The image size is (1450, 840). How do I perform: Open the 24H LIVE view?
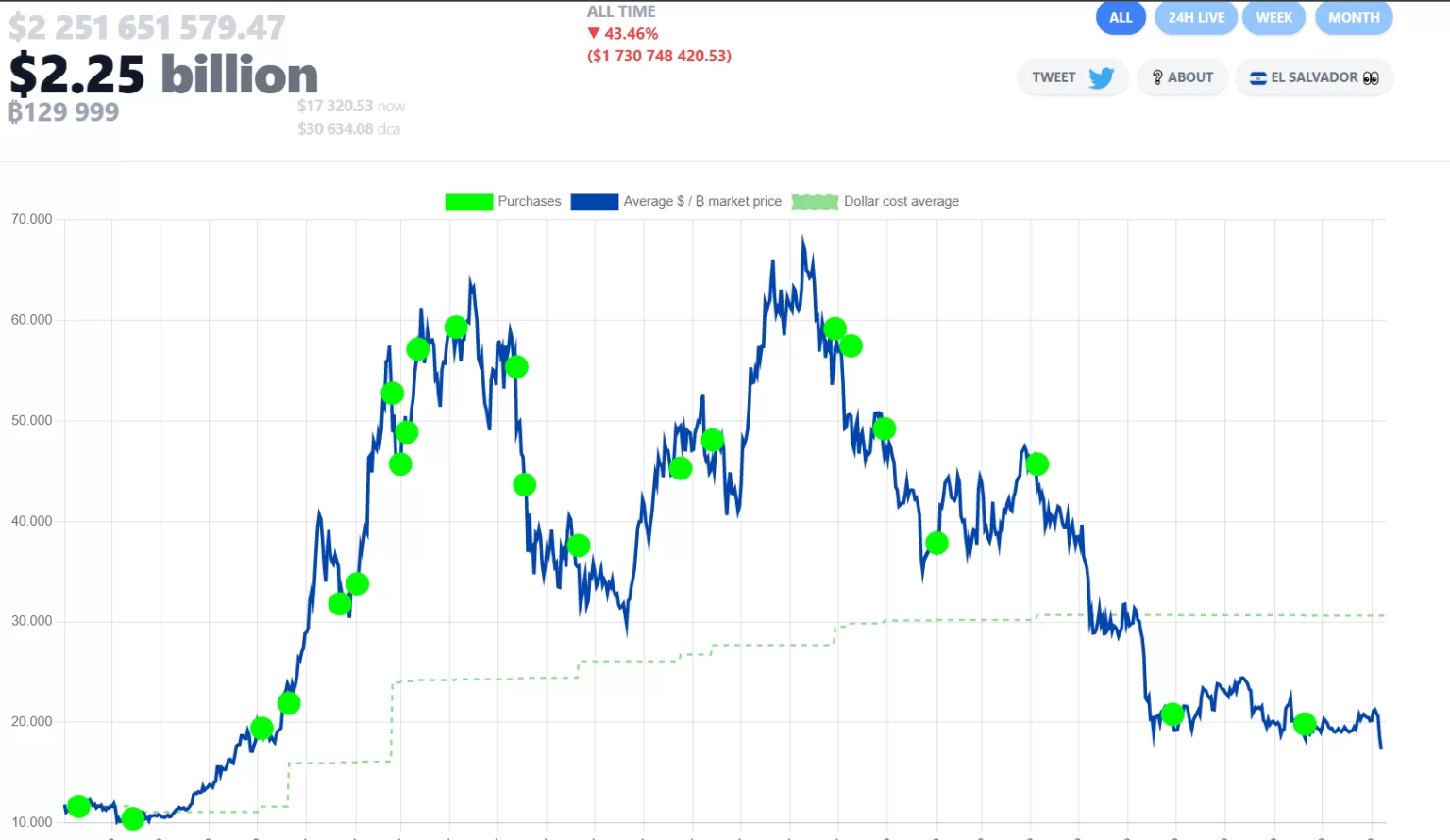(1195, 18)
